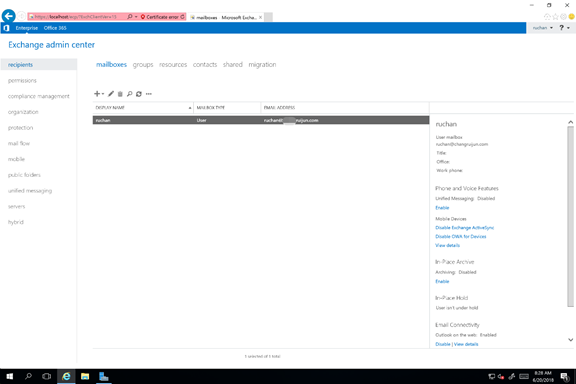
Task: Open the organization section
Action: (x=23, y=112)
